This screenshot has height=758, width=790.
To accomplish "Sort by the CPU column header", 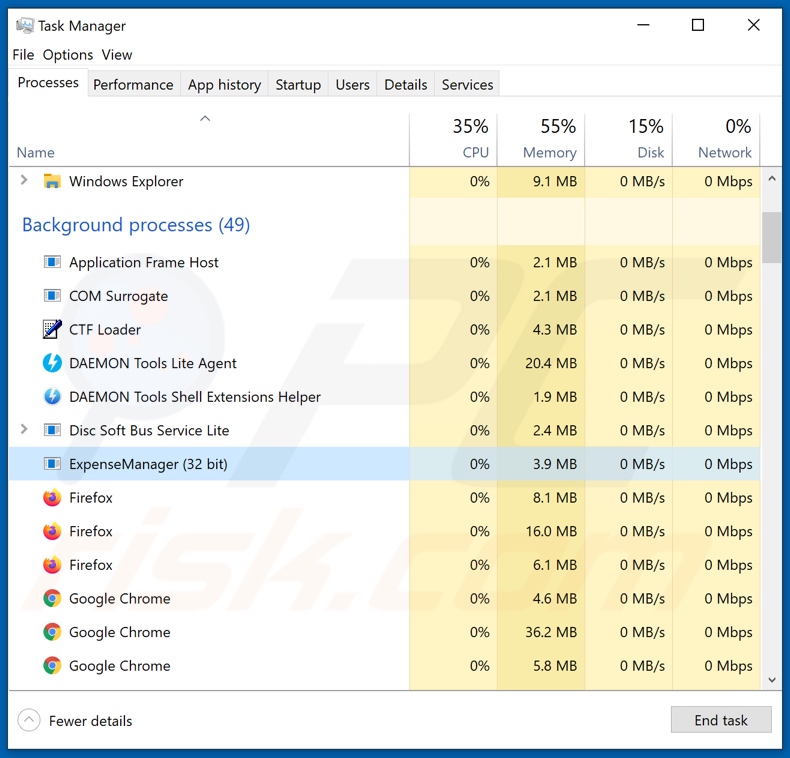I will point(453,139).
